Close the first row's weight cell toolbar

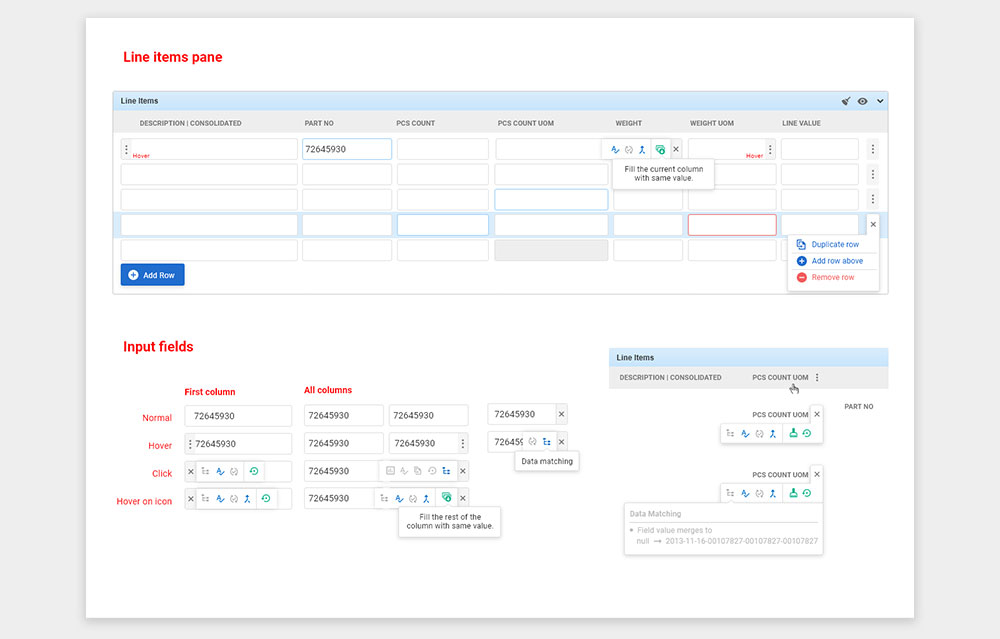pos(676,149)
